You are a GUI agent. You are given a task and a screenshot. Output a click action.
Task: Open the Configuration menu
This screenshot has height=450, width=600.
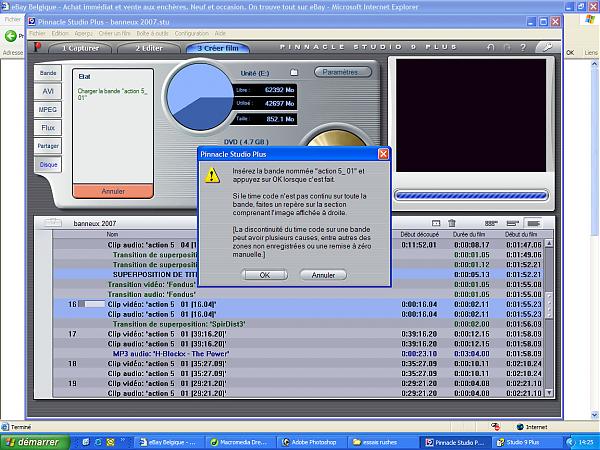coord(192,34)
